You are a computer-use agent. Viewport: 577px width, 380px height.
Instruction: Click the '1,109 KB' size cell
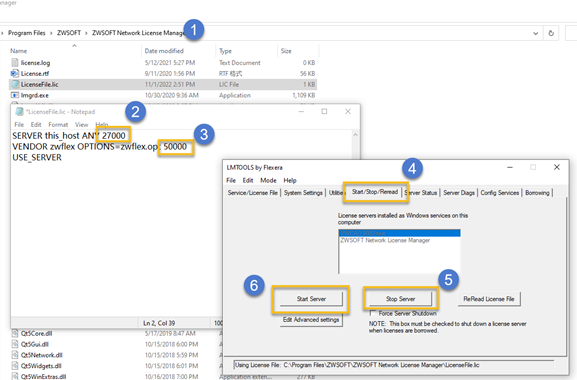click(304, 95)
